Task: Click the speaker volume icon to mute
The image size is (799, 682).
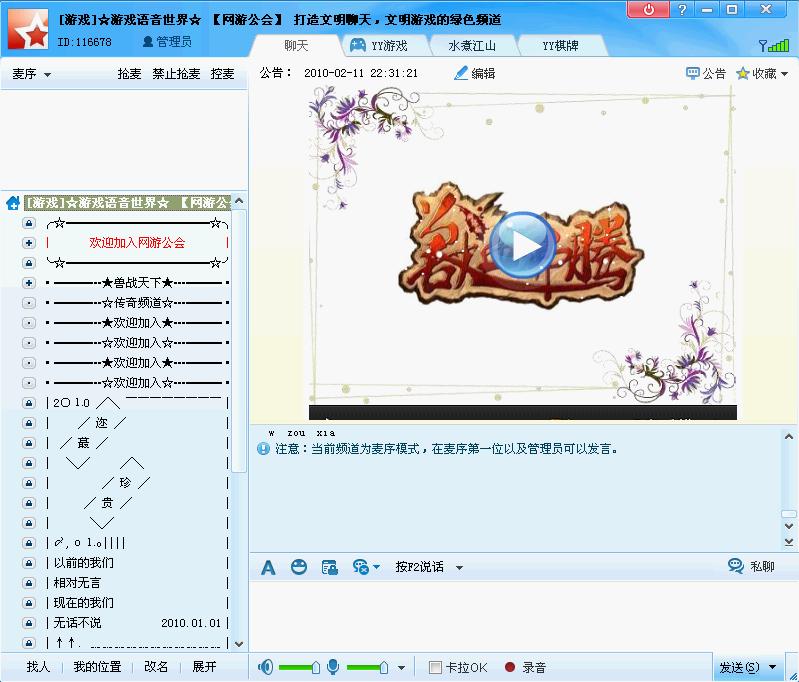Action: click(266, 667)
